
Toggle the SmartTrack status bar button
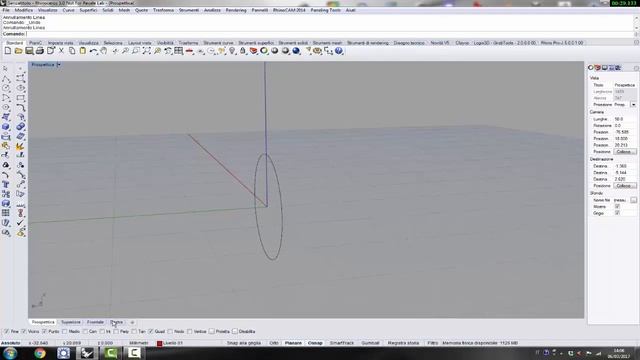(x=342, y=343)
